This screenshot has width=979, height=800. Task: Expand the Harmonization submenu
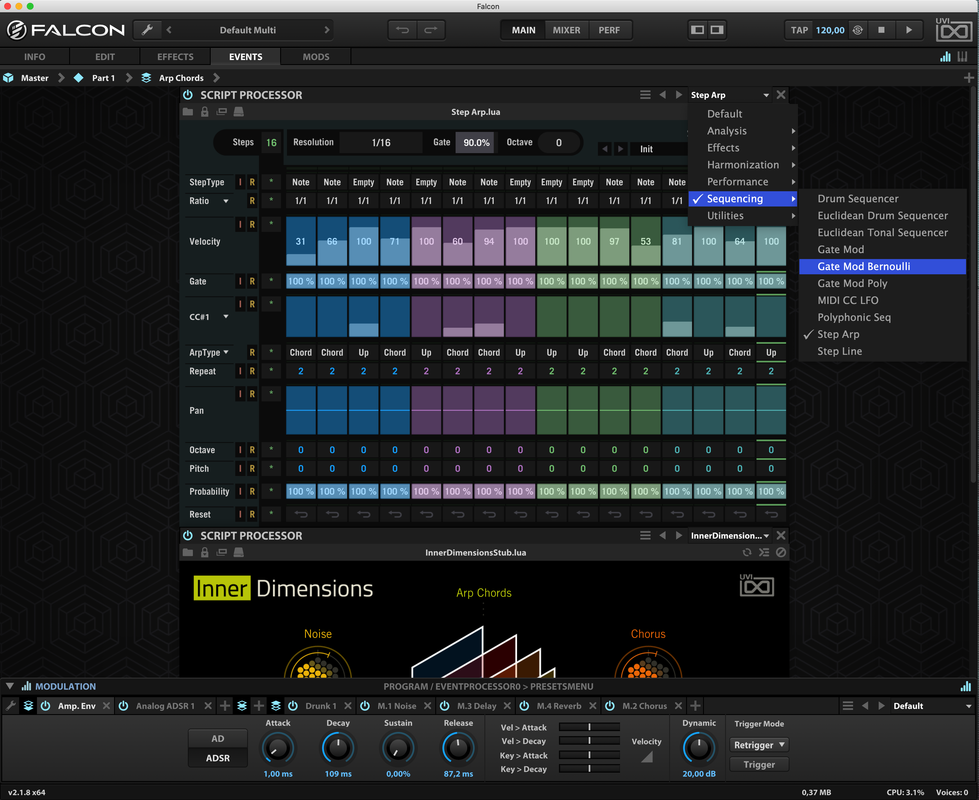tap(742, 165)
